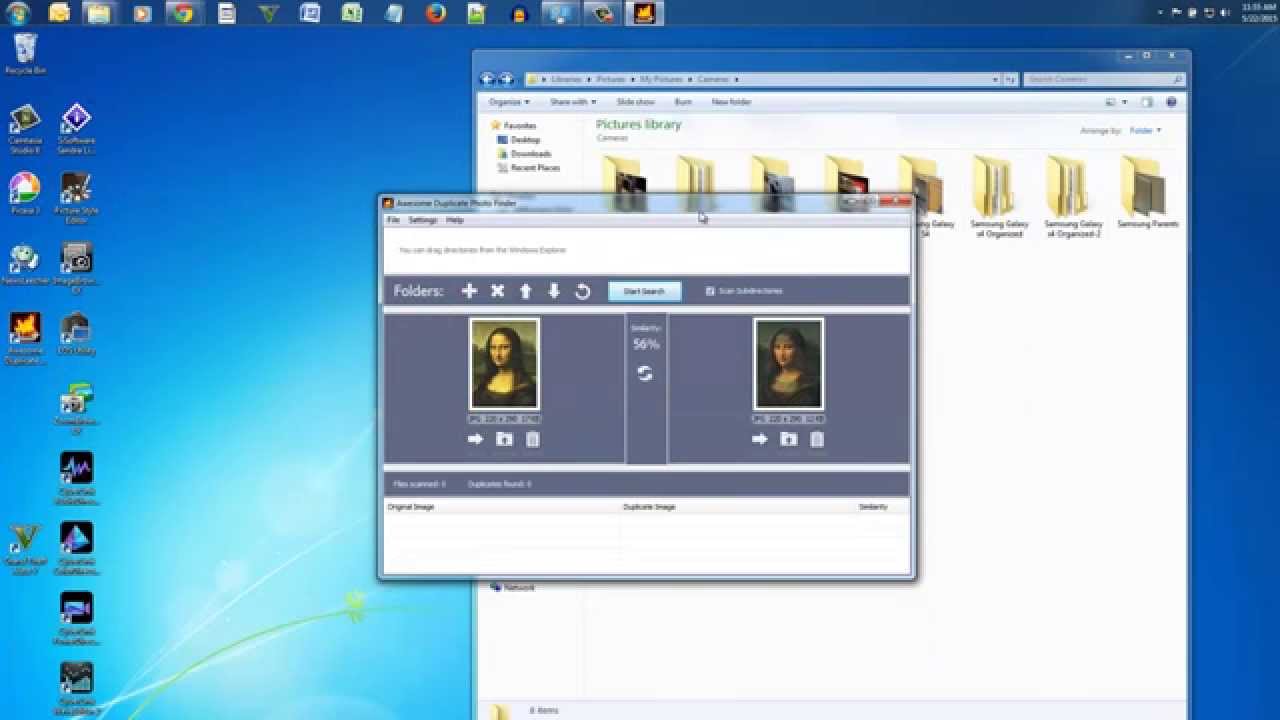This screenshot has width=1280, height=720.
Task: Delete the left image with its trash icon
Action: click(533, 439)
